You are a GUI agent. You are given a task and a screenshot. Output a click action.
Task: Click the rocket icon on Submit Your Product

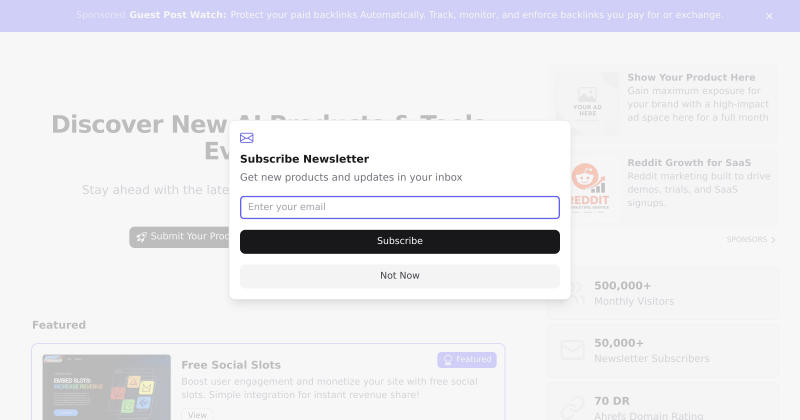click(x=141, y=237)
